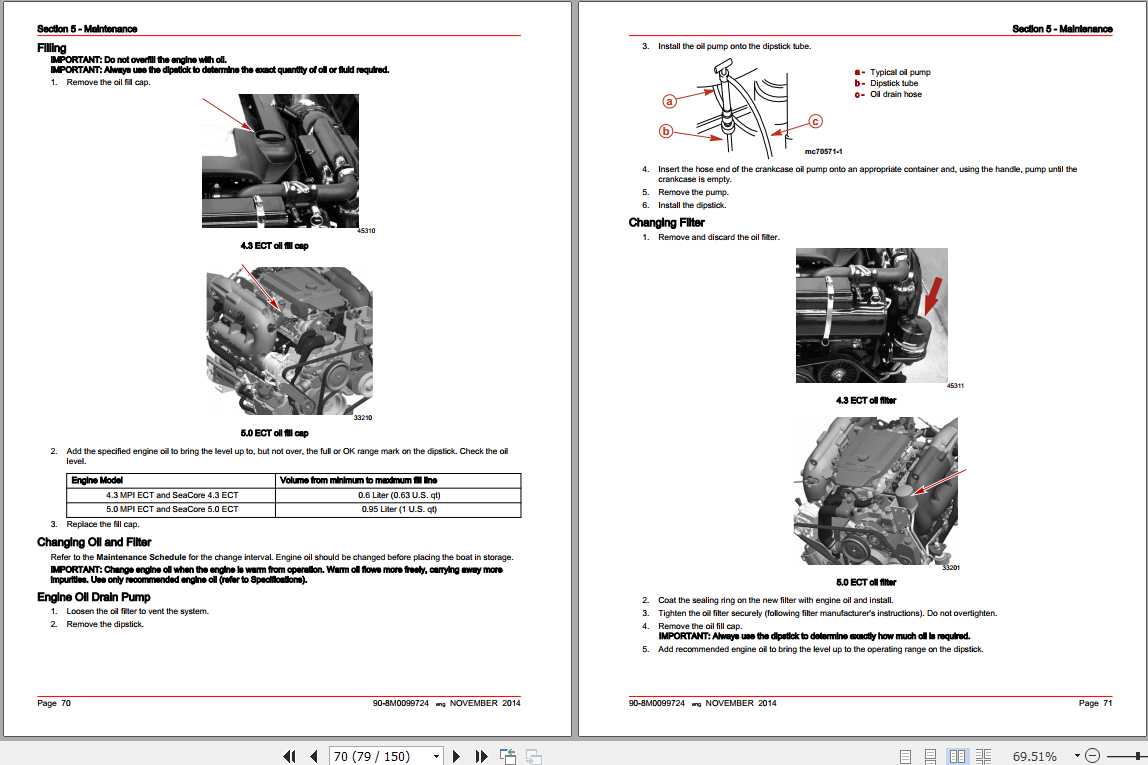1148x765 pixels.
Task: Advance to the next page
Action: [457, 756]
